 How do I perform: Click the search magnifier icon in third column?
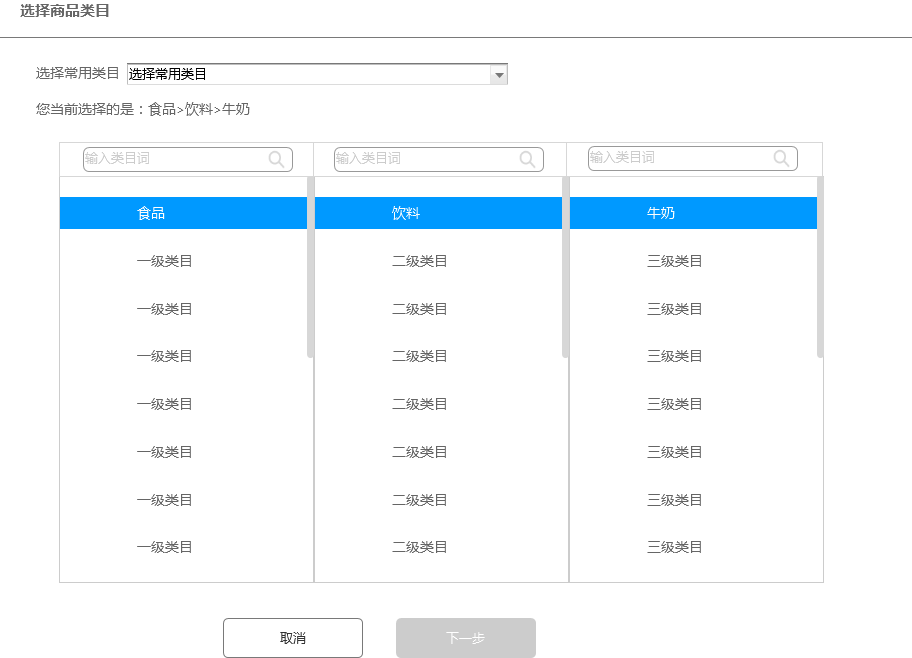(x=781, y=158)
